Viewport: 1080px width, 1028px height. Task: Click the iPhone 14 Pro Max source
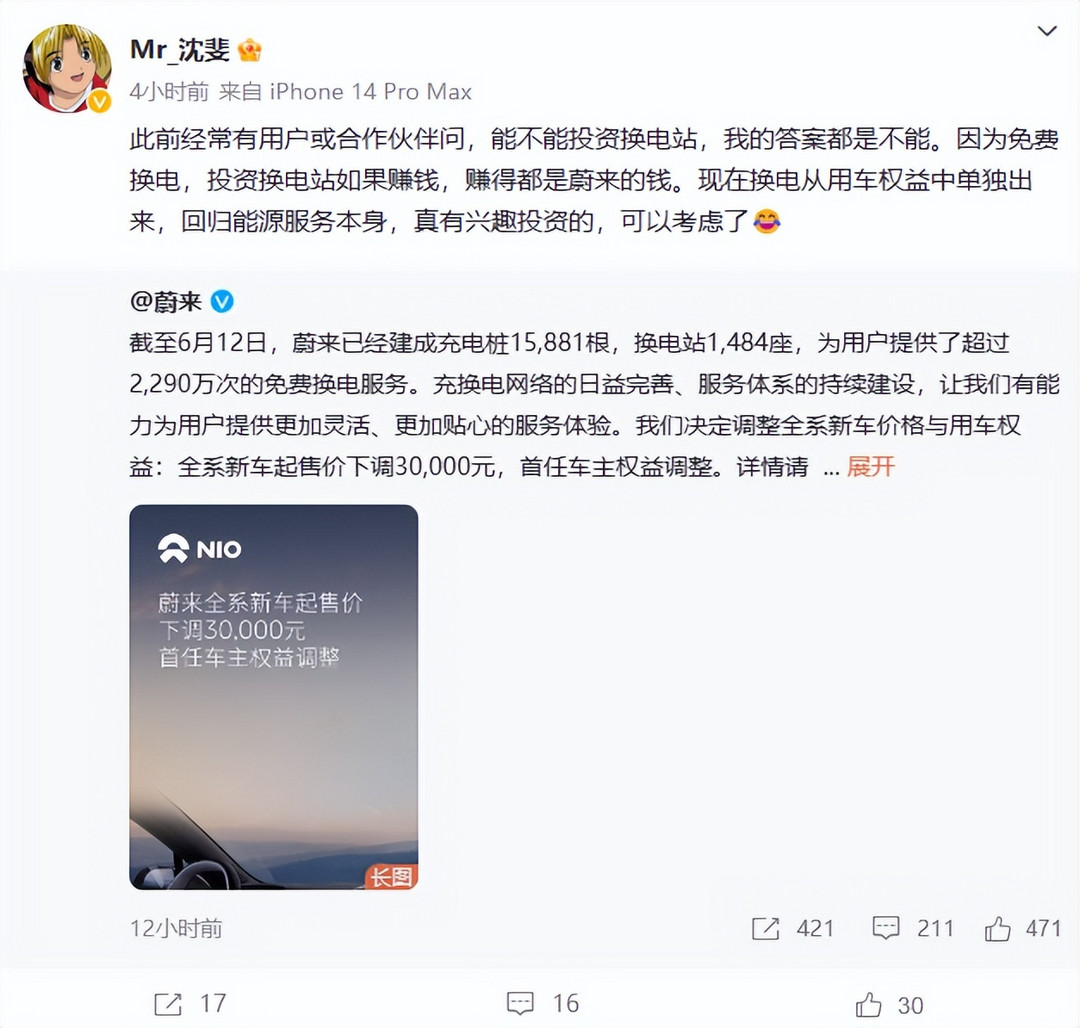coord(371,92)
